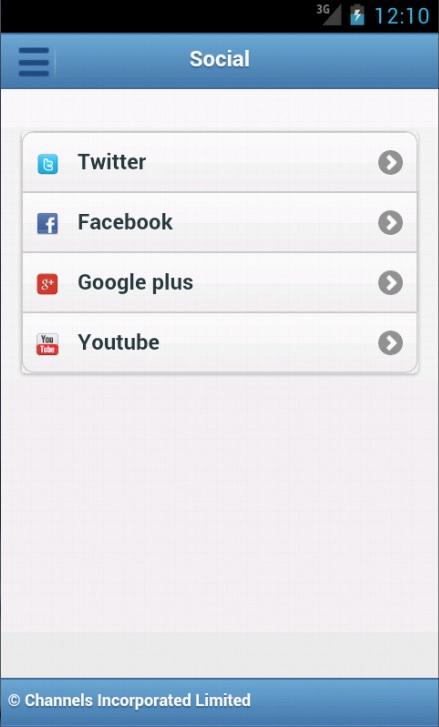Tap the Facebook logo icon

(x=47, y=223)
